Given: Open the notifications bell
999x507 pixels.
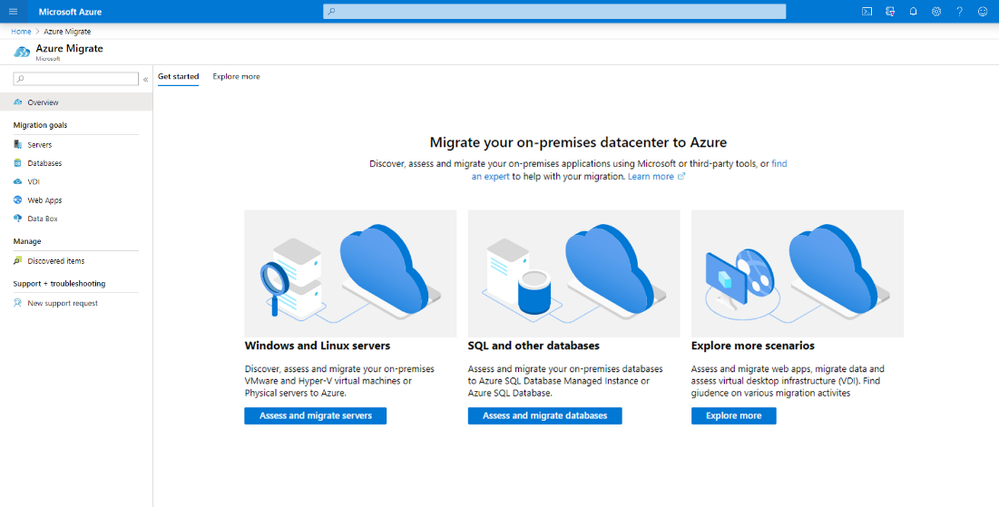Looking at the screenshot, I should tap(913, 11).
